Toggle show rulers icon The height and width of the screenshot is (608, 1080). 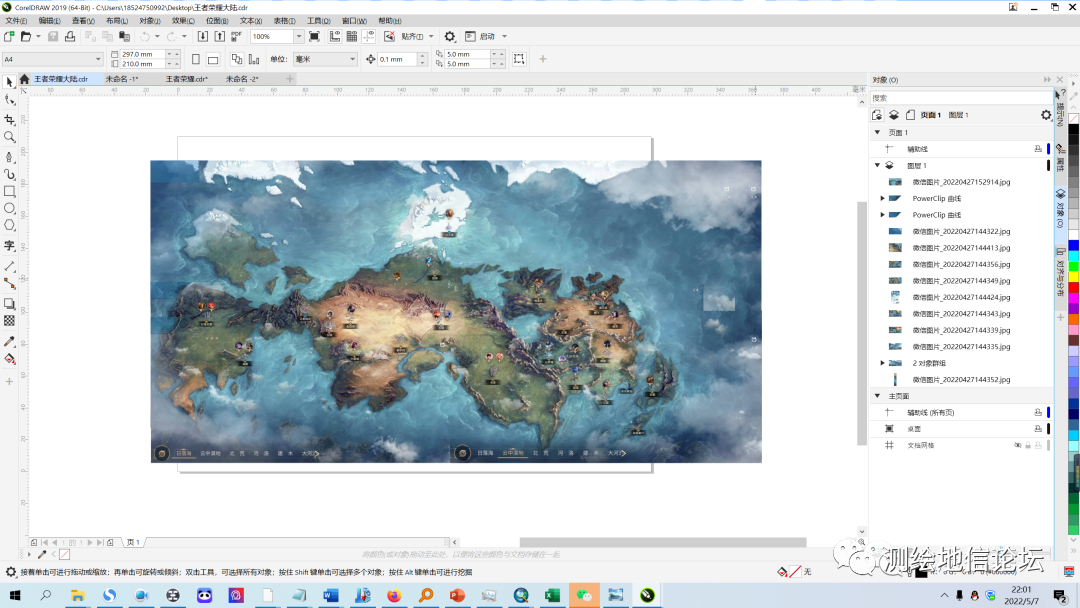pyautogui.click(x=335, y=36)
